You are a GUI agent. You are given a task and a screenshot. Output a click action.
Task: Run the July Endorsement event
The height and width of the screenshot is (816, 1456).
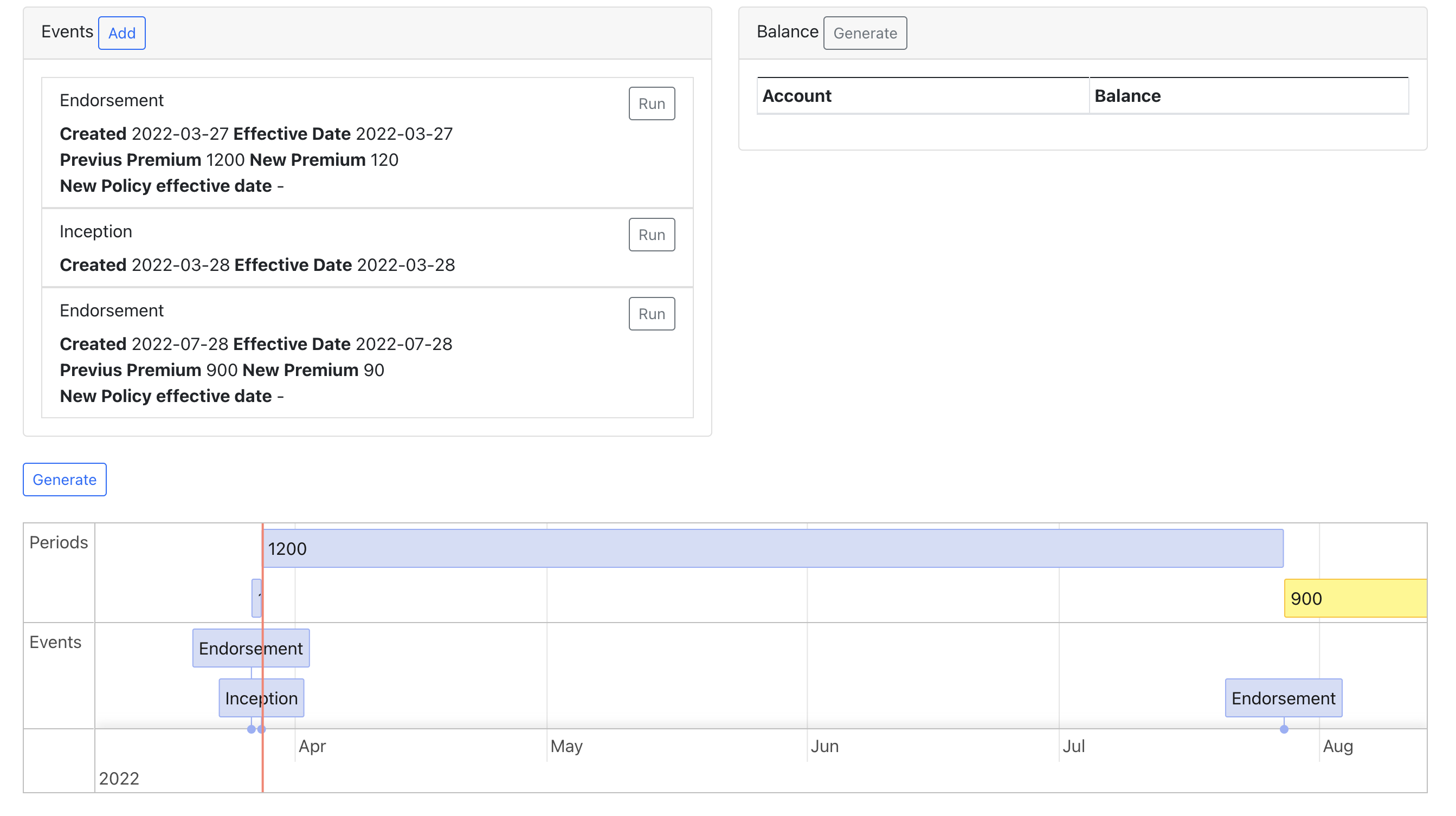tap(651, 314)
